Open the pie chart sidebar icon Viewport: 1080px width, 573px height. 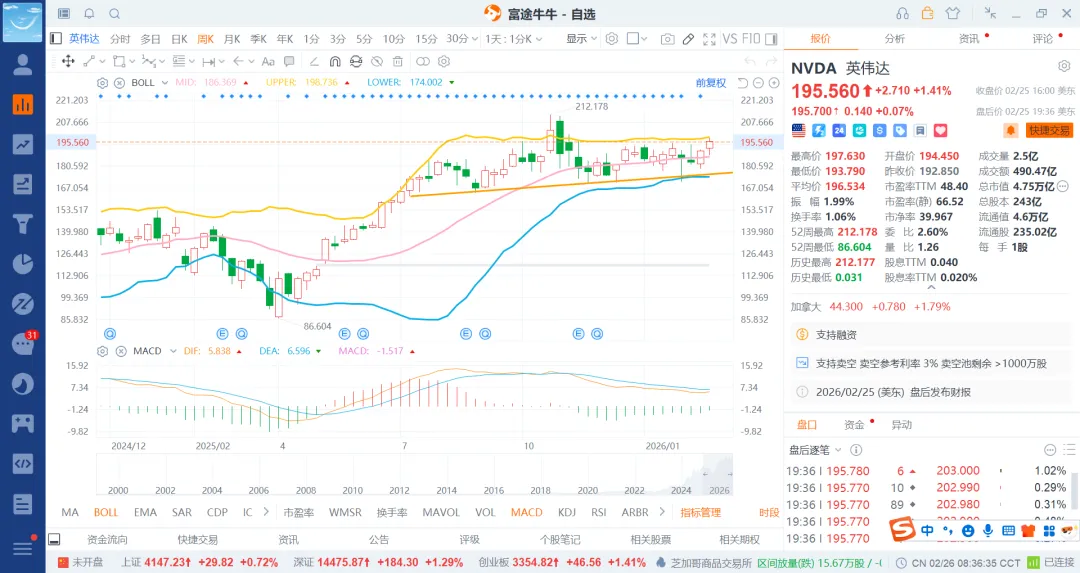tap(23, 264)
